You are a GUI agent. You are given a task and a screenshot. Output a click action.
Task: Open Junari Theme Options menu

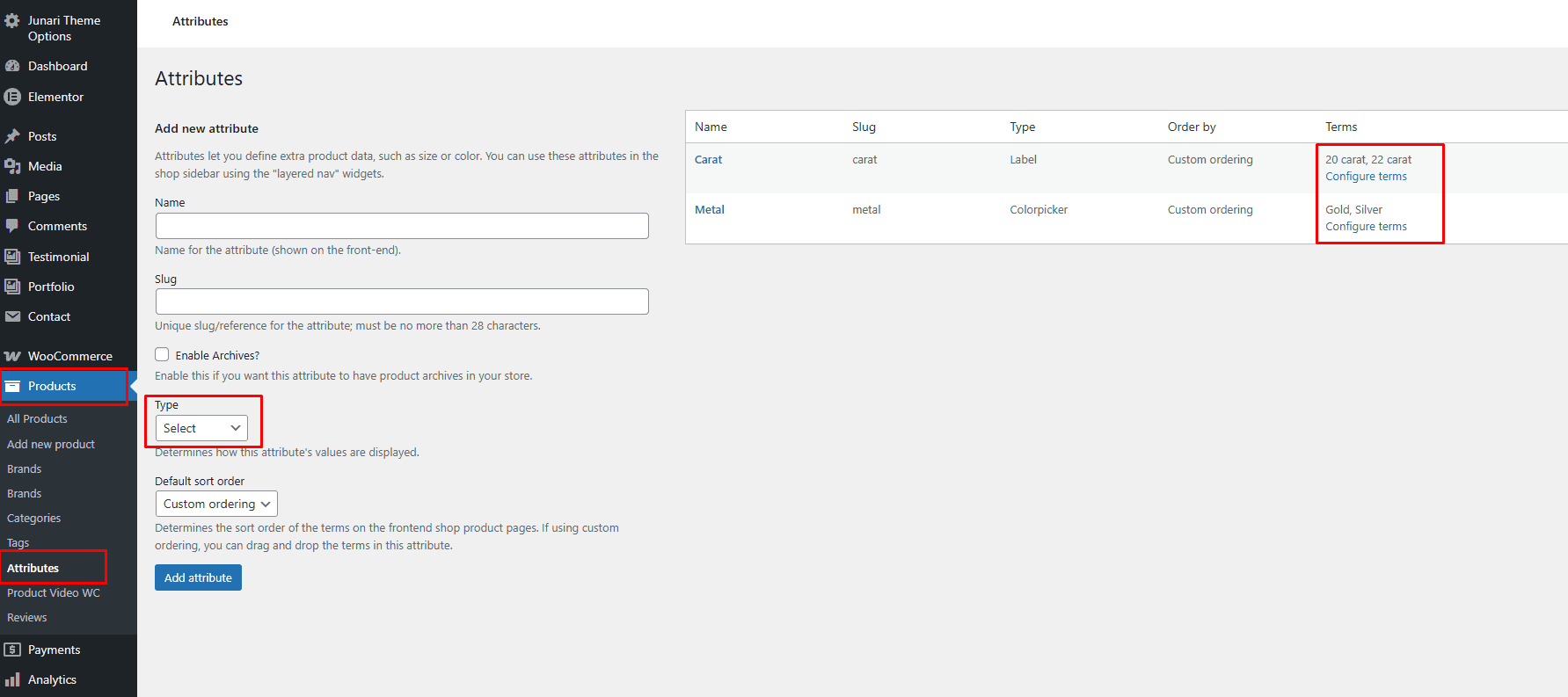click(64, 28)
